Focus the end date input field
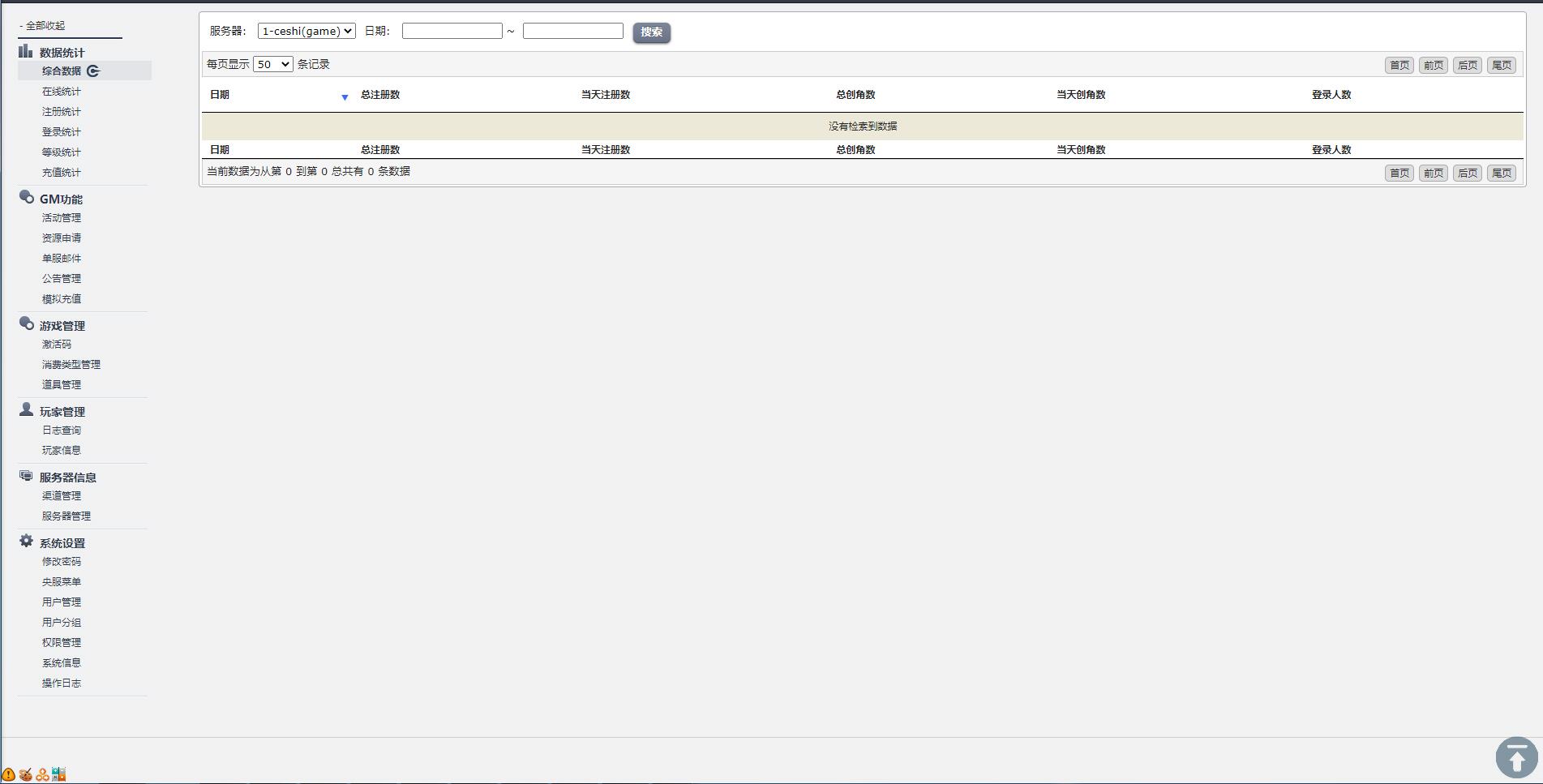The height and width of the screenshot is (784, 1543). point(573,31)
